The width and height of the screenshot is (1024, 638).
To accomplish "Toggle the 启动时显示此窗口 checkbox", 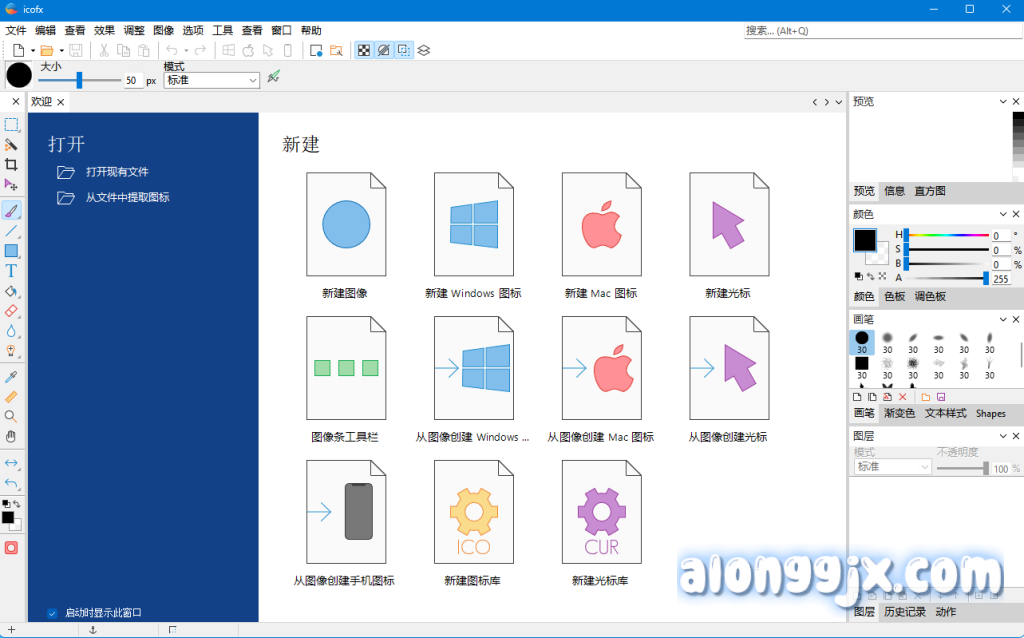I will click(x=53, y=612).
